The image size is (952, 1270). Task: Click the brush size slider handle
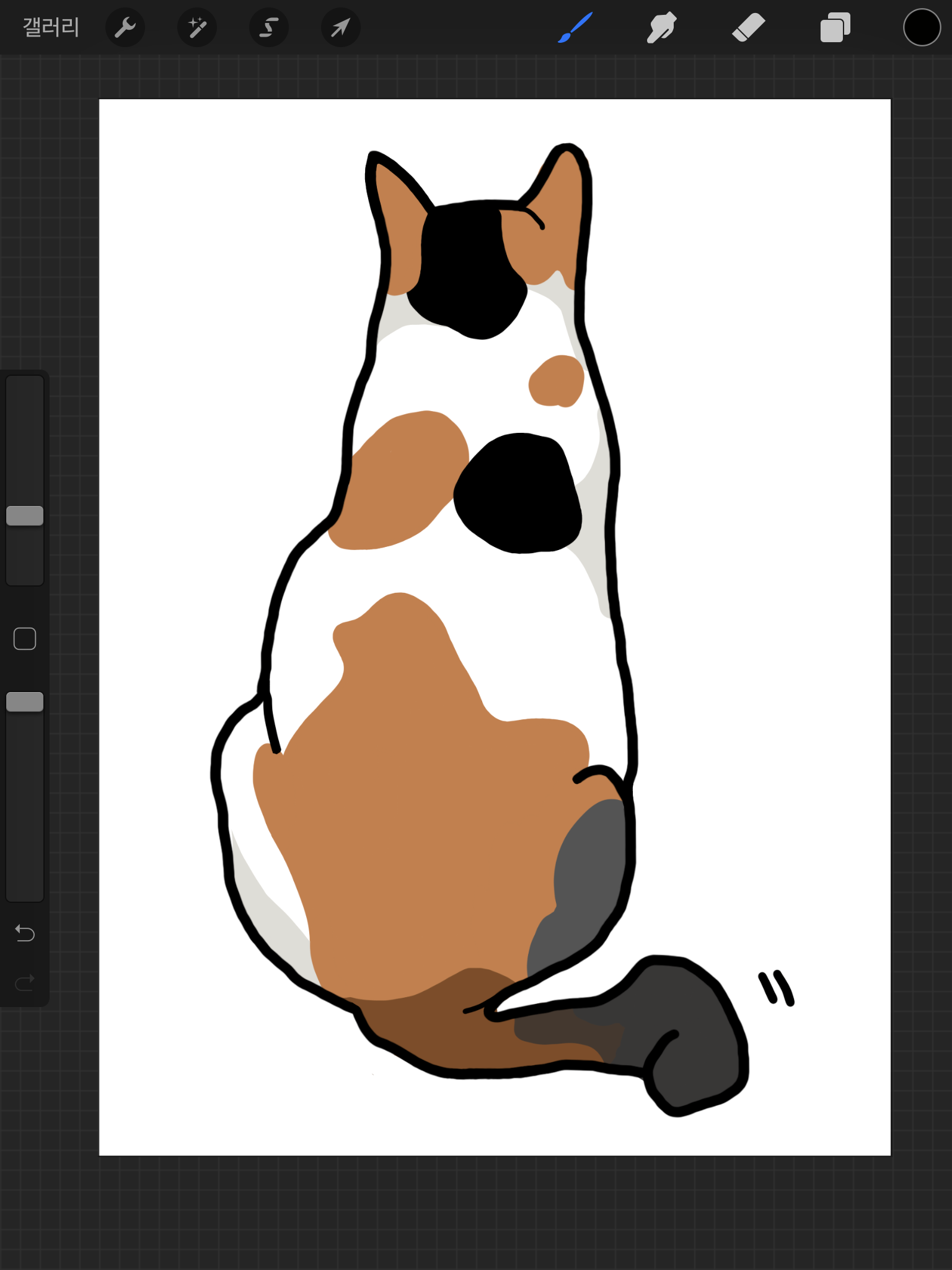tap(25, 515)
